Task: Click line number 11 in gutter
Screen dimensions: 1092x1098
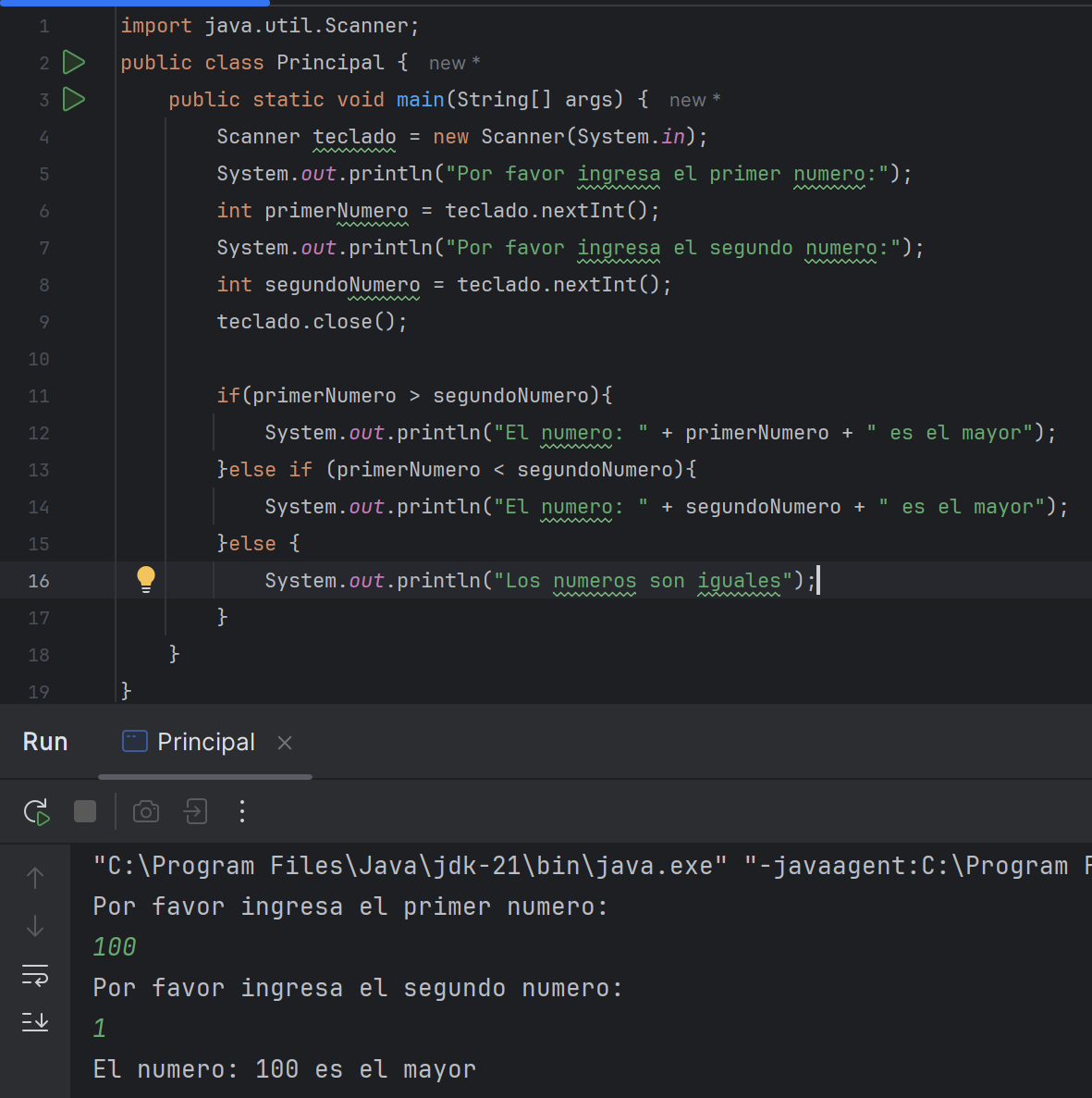Action: coord(39,396)
